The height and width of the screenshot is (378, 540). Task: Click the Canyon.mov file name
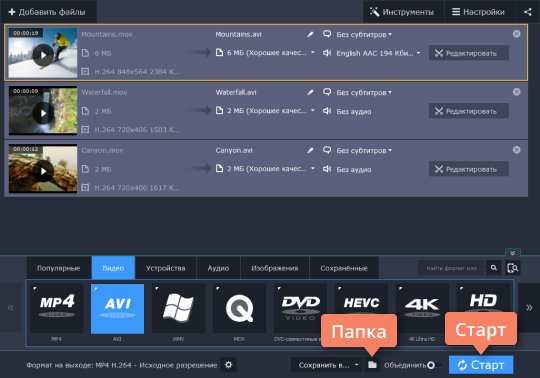tap(102, 150)
